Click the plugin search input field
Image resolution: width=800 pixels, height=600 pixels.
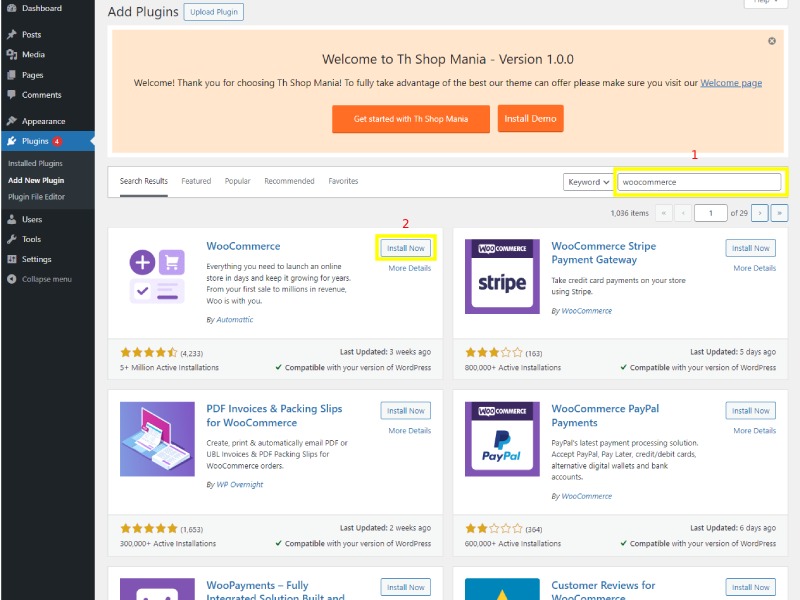(699, 182)
